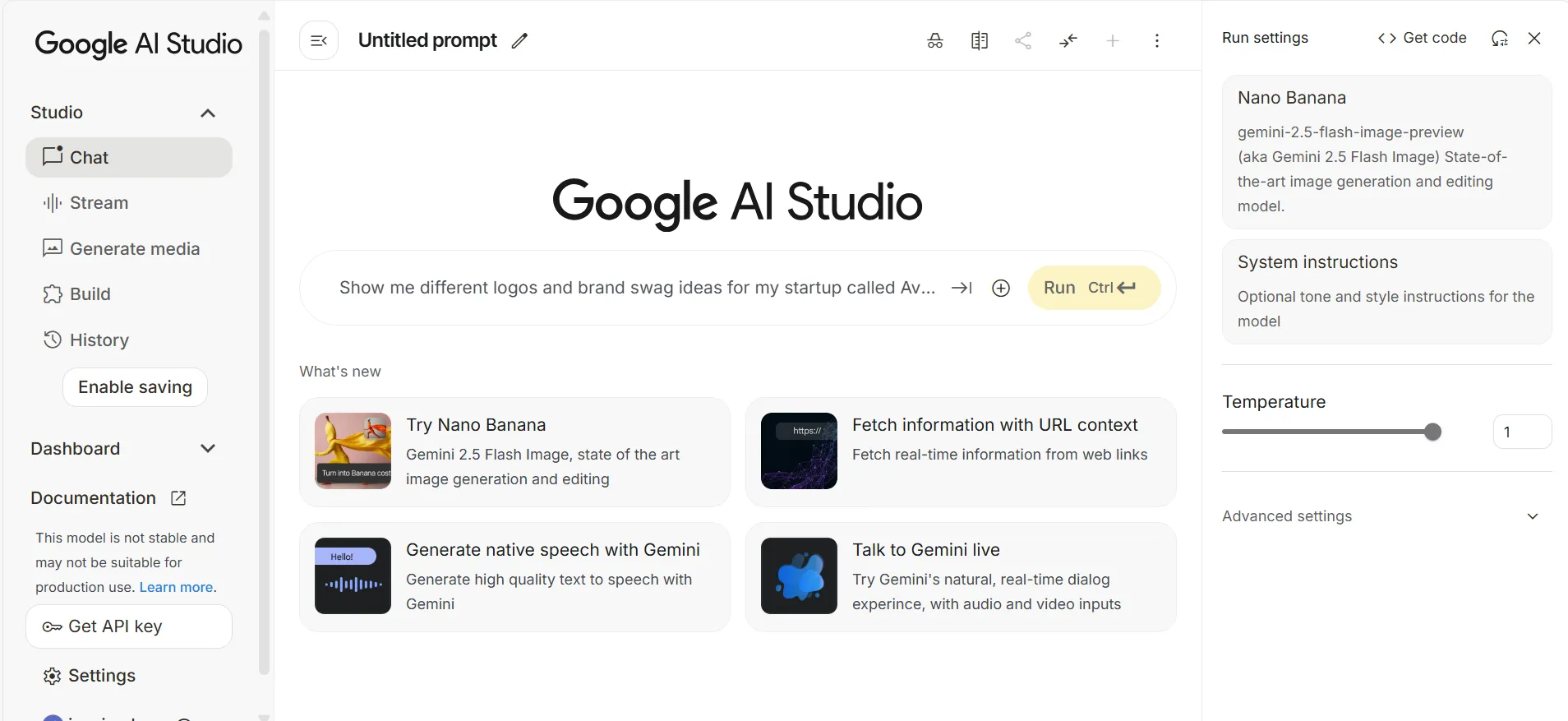Click the History clock icon

click(53, 340)
